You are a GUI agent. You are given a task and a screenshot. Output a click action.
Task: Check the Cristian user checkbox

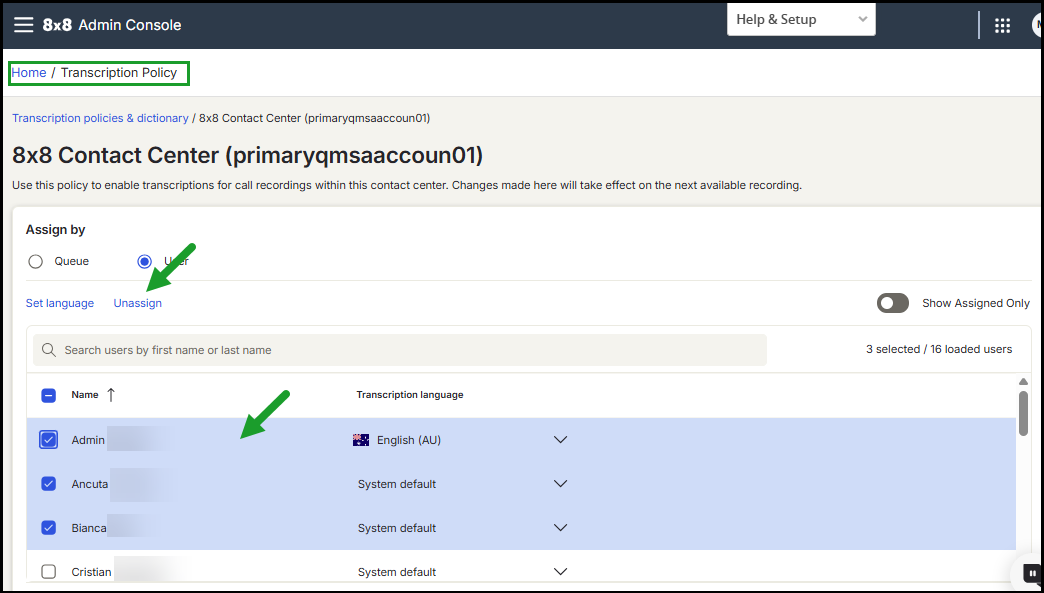pyautogui.click(x=49, y=572)
